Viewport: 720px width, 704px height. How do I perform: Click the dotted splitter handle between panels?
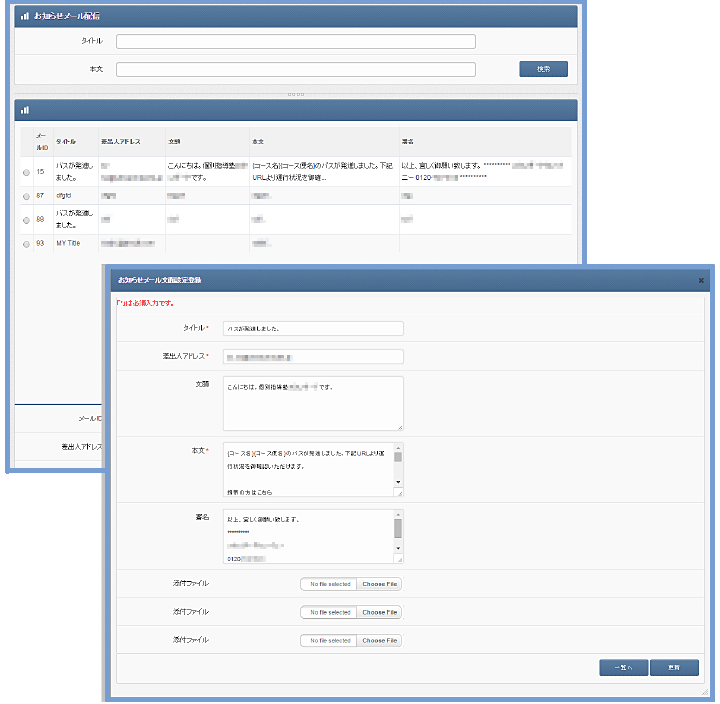295,93
